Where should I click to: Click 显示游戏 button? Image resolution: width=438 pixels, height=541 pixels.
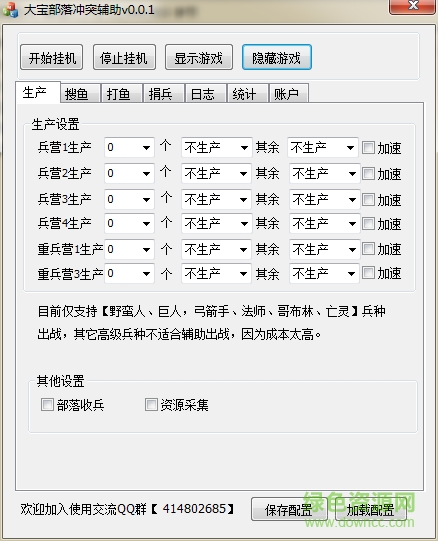point(199,57)
